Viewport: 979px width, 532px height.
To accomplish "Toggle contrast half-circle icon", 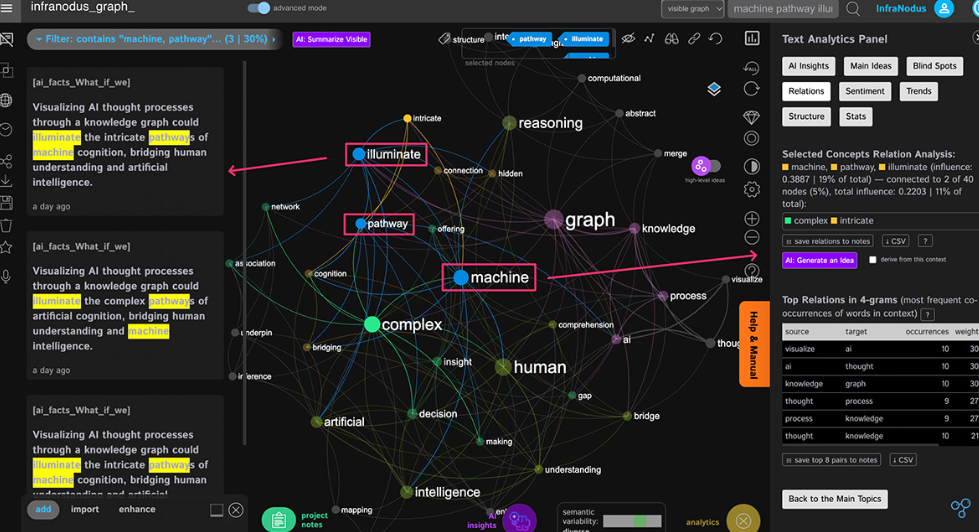I will coord(751,166).
